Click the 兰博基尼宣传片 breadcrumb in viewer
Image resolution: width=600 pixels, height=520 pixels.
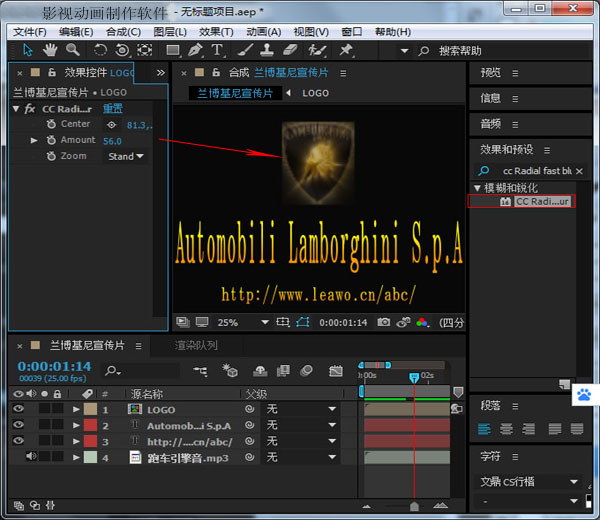point(235,93)
